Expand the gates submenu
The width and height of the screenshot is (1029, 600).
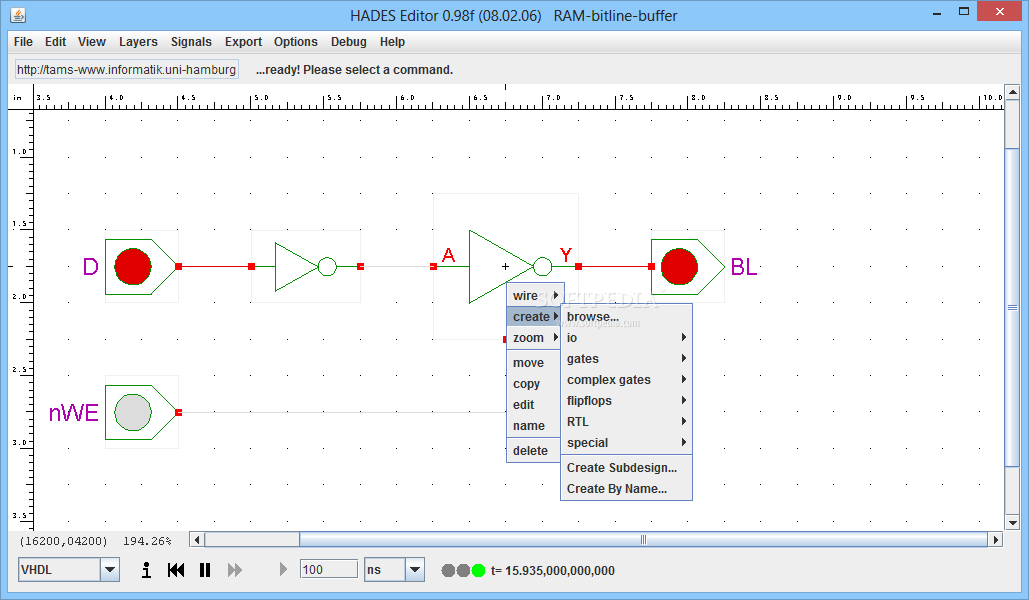(626, 358)
